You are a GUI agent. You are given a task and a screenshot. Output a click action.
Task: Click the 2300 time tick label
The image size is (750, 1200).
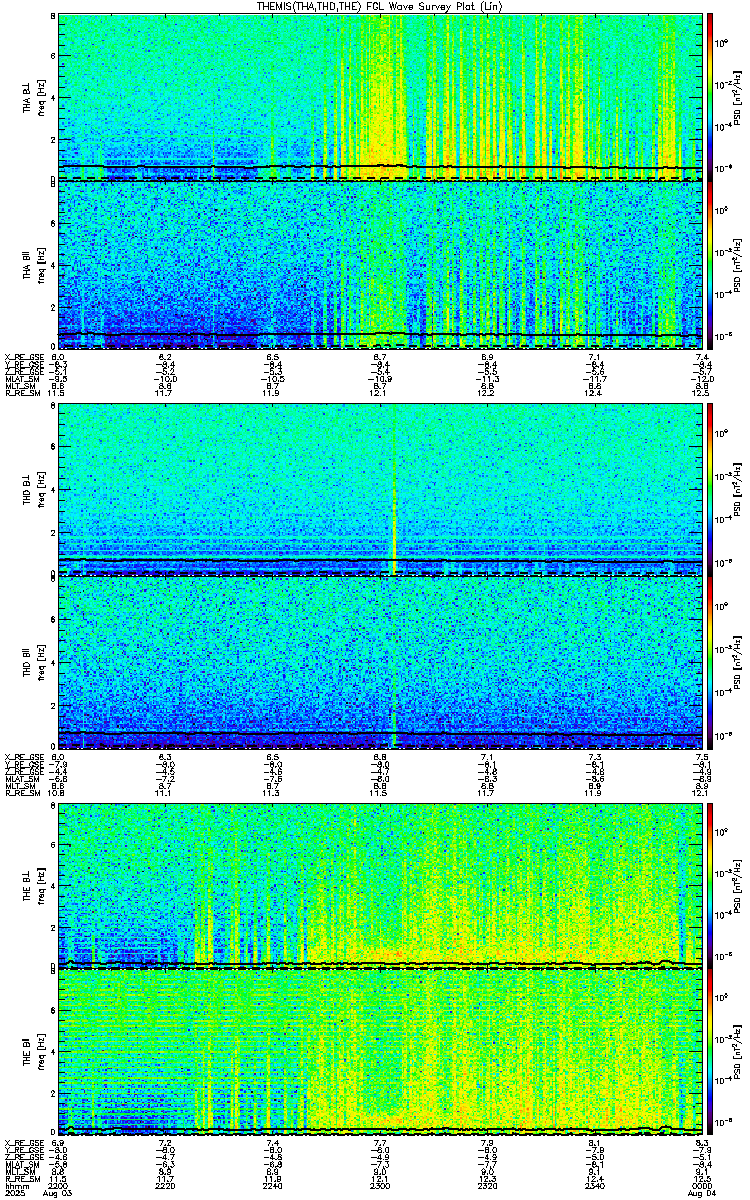[380, 1184]
